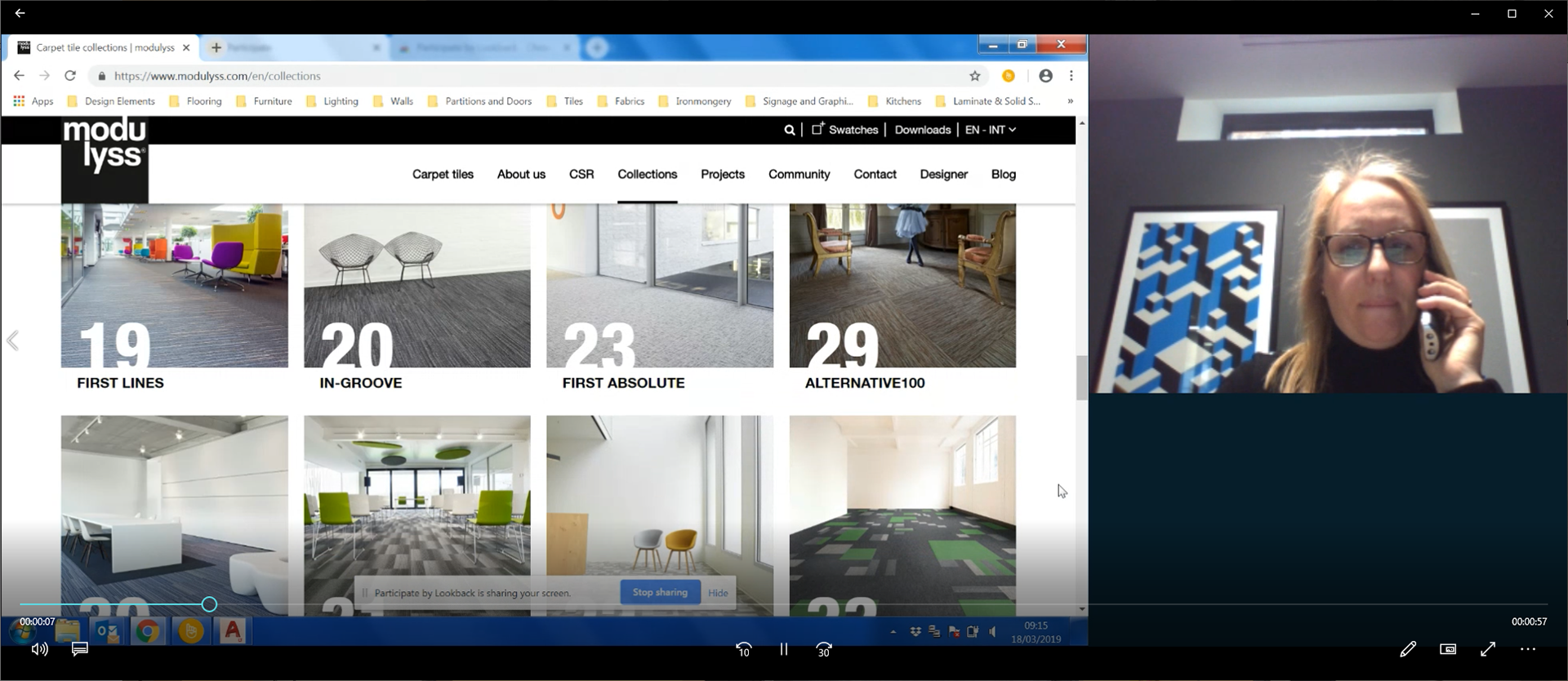The width and height of the screenshot is (1568, 681).
Task: Open the Ironmongery bookmark folder
Action: [x=695, y=101]
